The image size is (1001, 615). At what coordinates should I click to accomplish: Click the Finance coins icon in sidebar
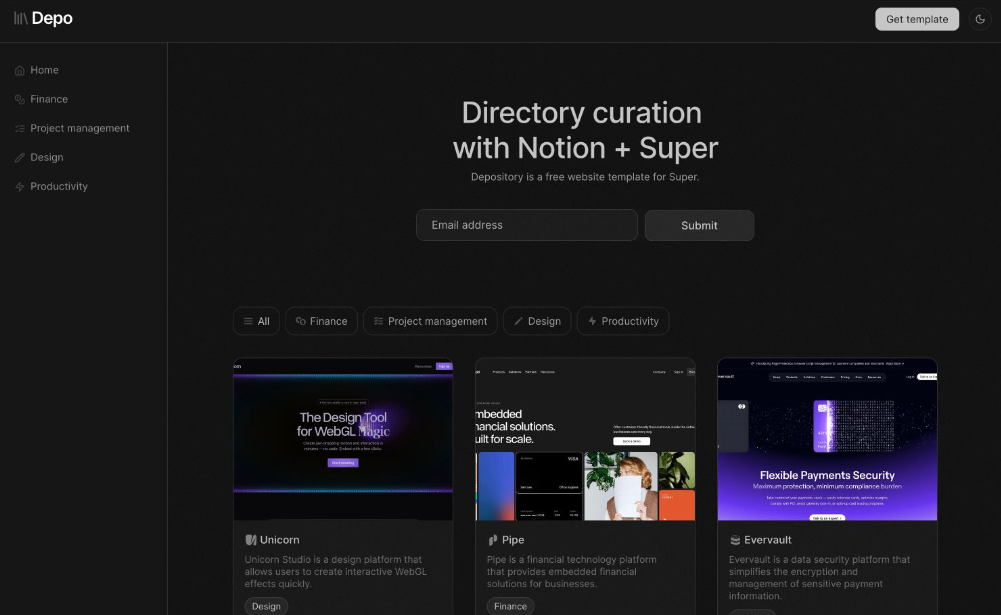tap(20, 99)
